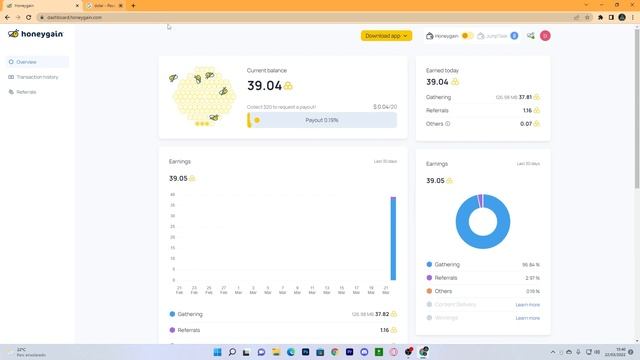Screen dimensions: 640x360
Task: Click the Others info icon
Action: (448, 124)
